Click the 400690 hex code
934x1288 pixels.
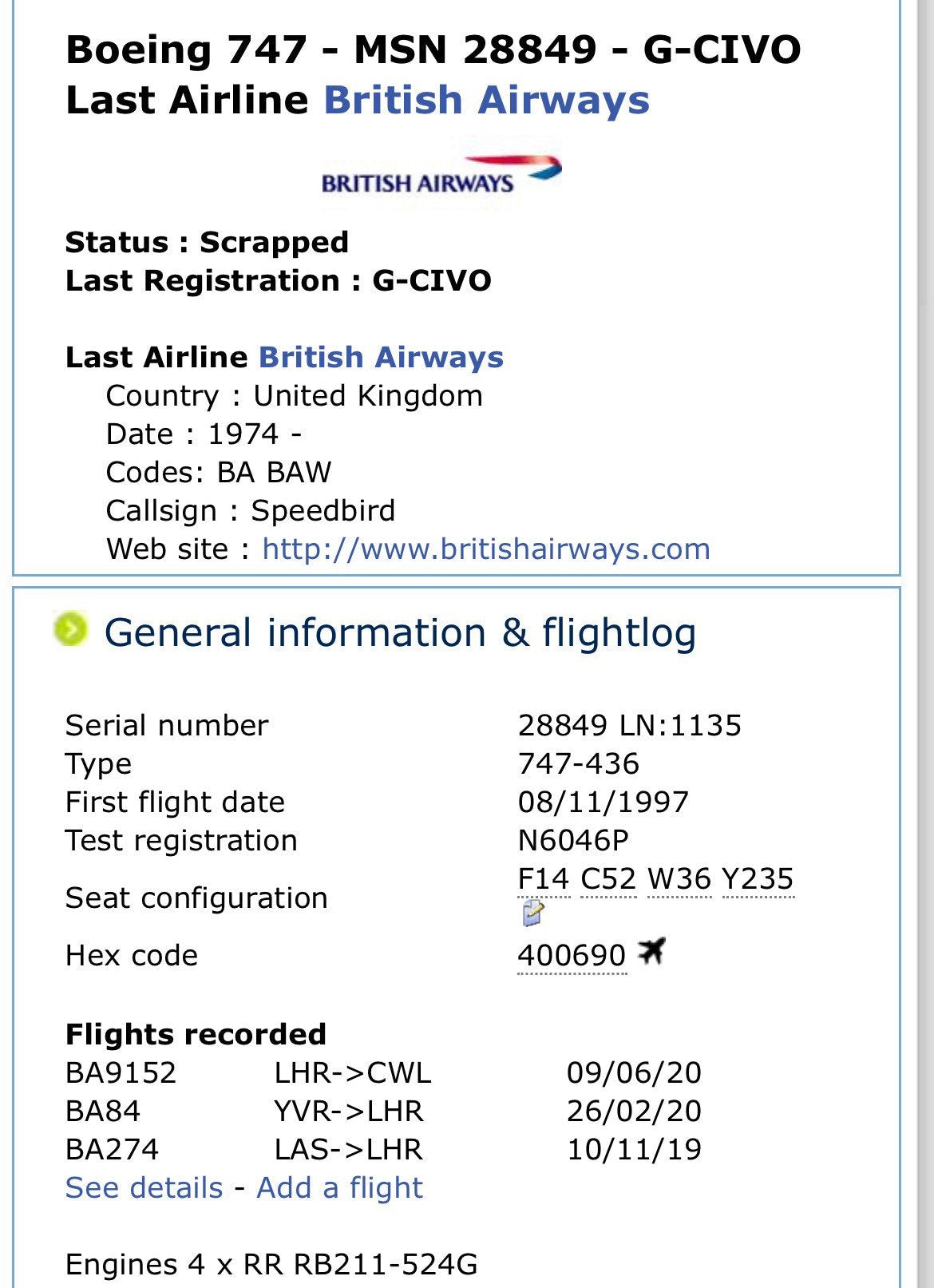[x=572, y=955]
